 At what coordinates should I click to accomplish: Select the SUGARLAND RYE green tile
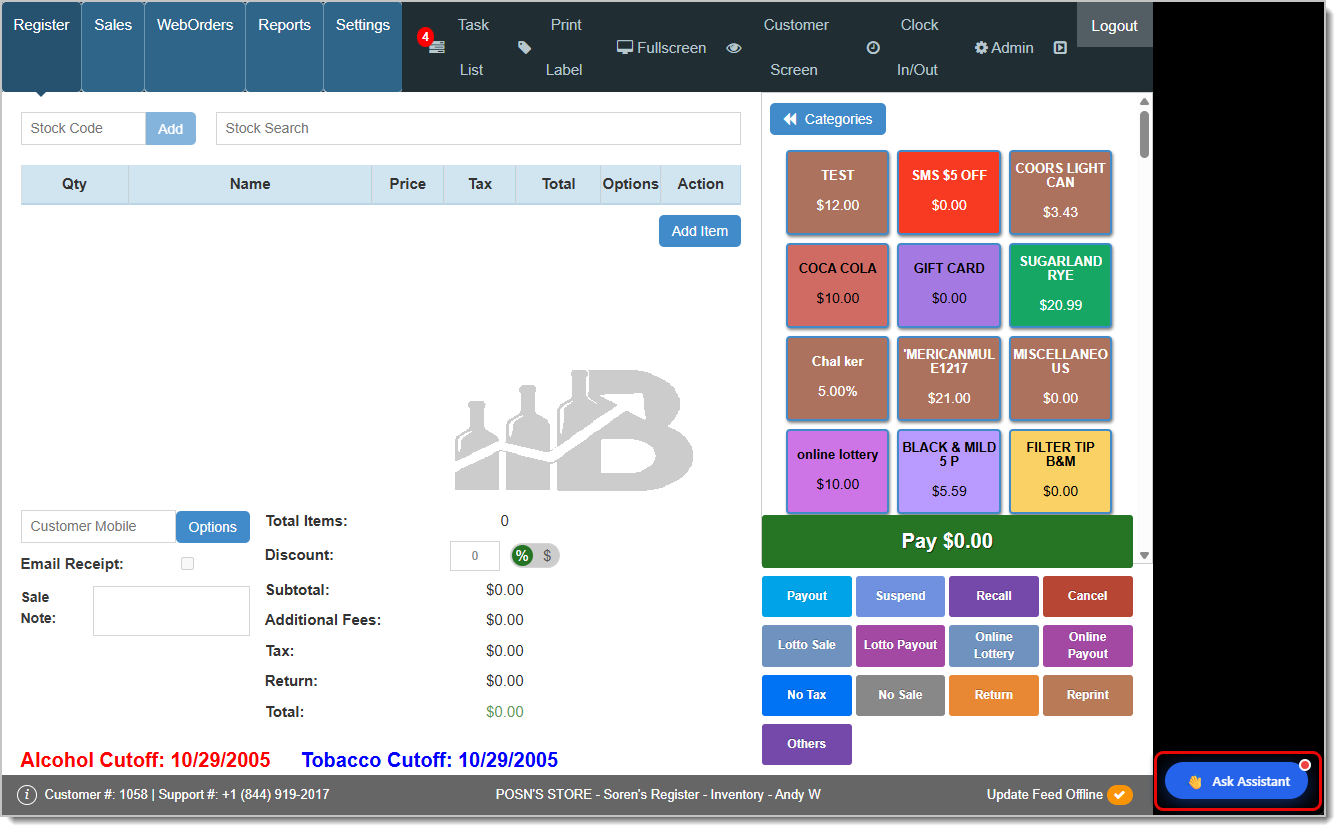click(x=1060, y=285)
